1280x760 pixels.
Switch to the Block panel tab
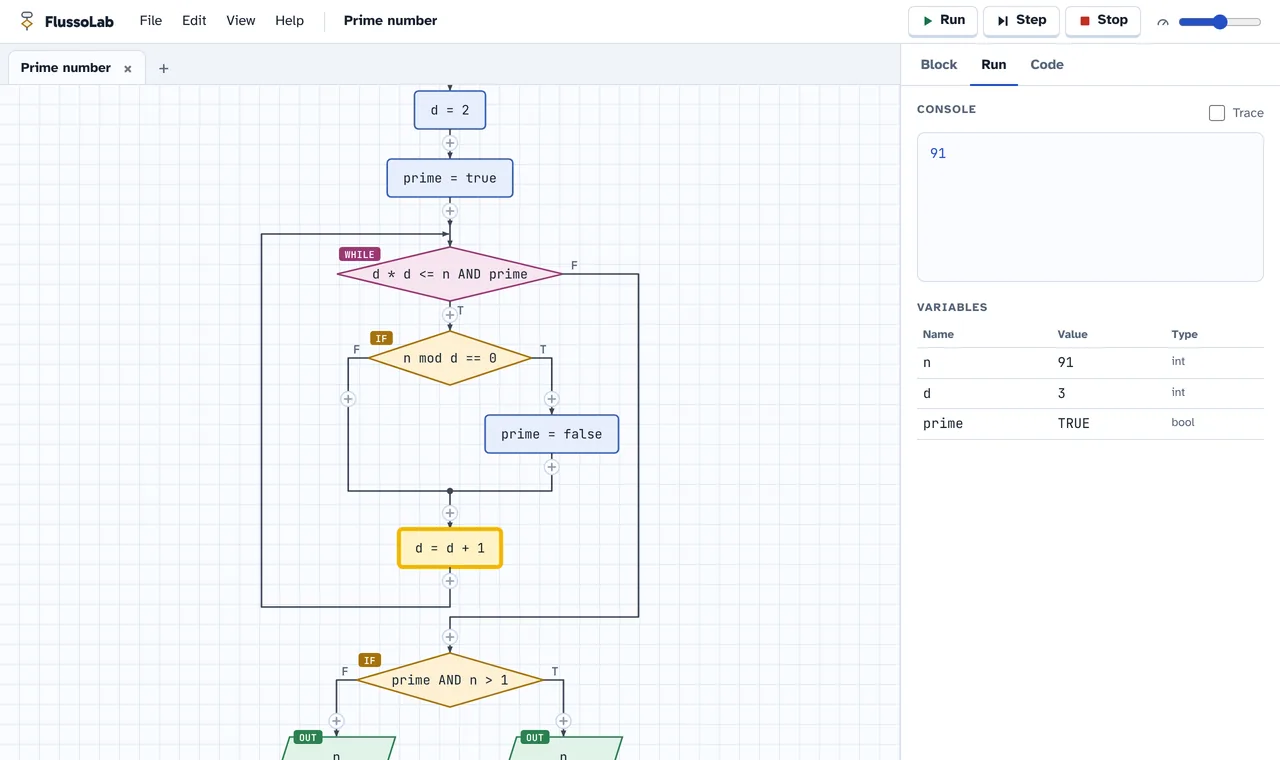(939, 64)
